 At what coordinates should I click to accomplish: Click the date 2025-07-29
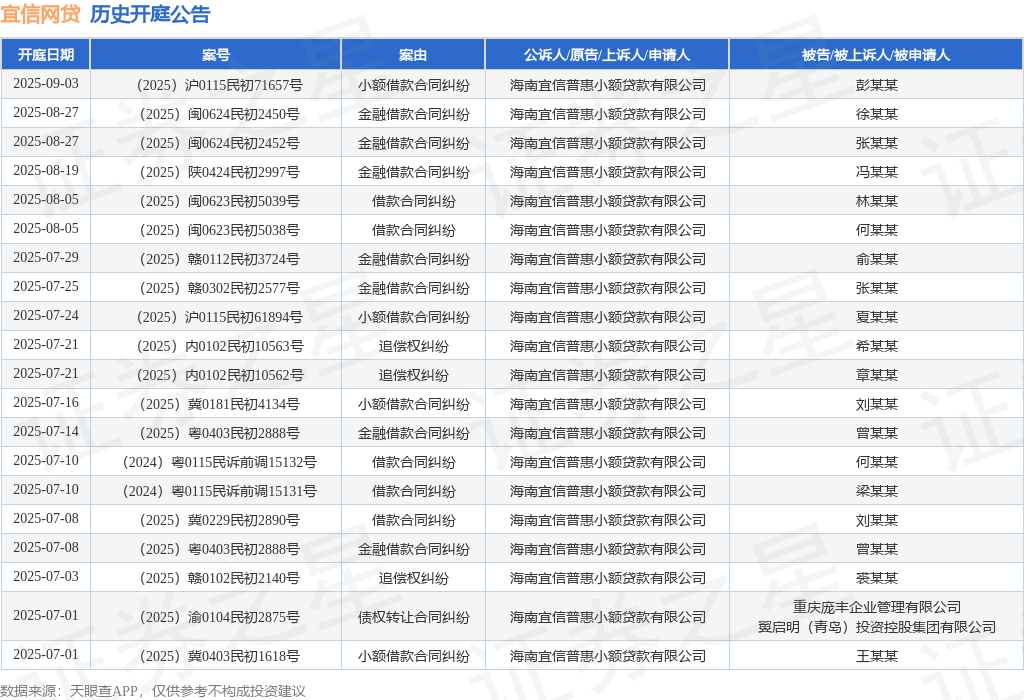pos(46,257)
